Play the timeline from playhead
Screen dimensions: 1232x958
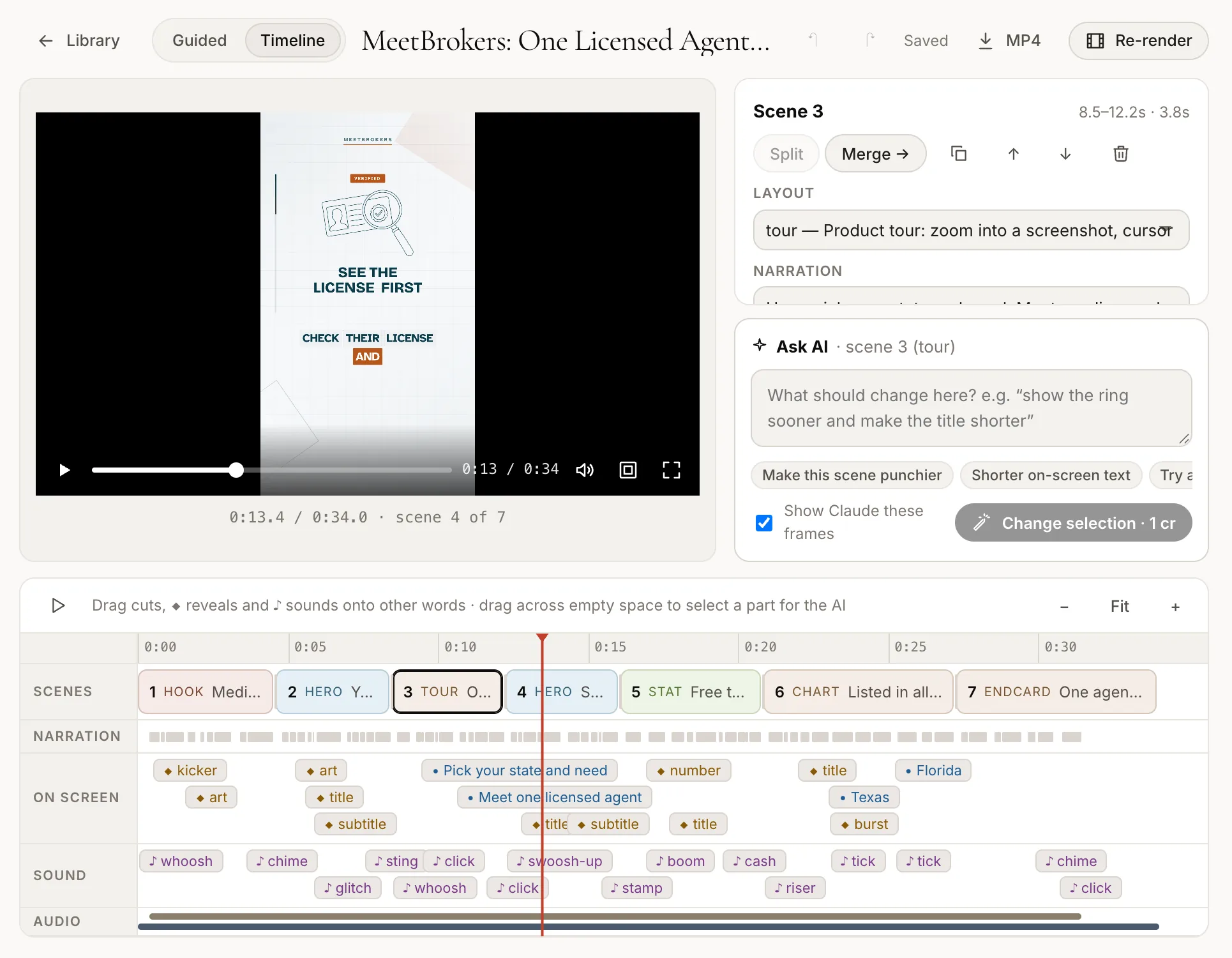(x=58, y=605)
